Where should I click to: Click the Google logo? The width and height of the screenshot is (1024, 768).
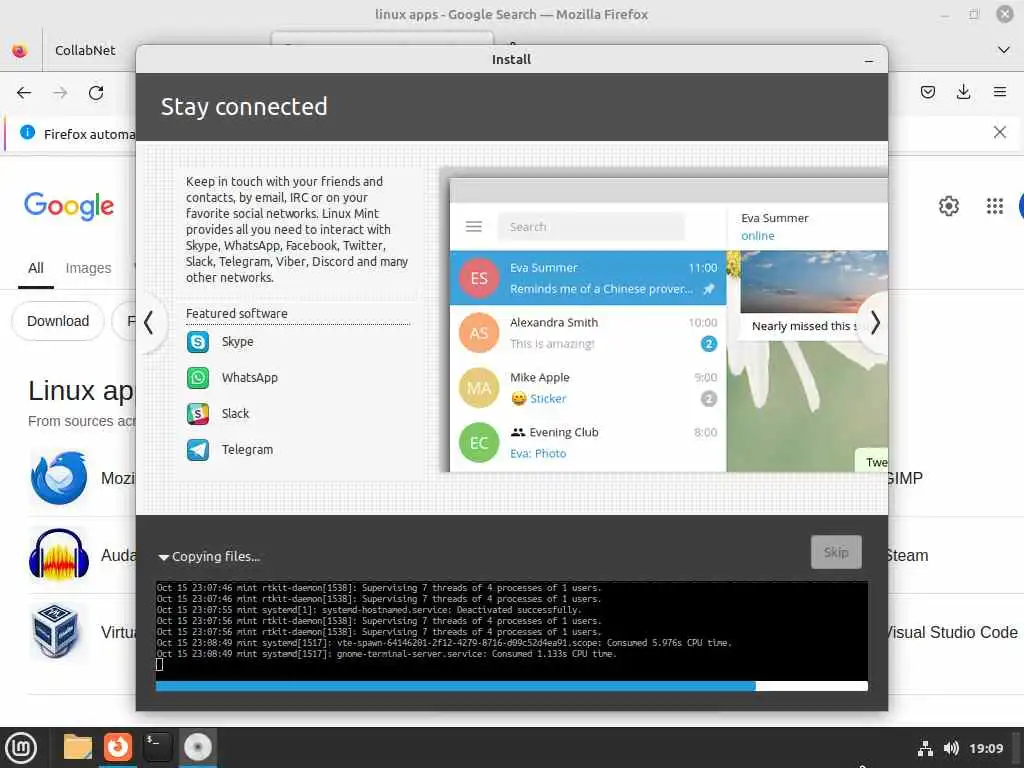69,206
